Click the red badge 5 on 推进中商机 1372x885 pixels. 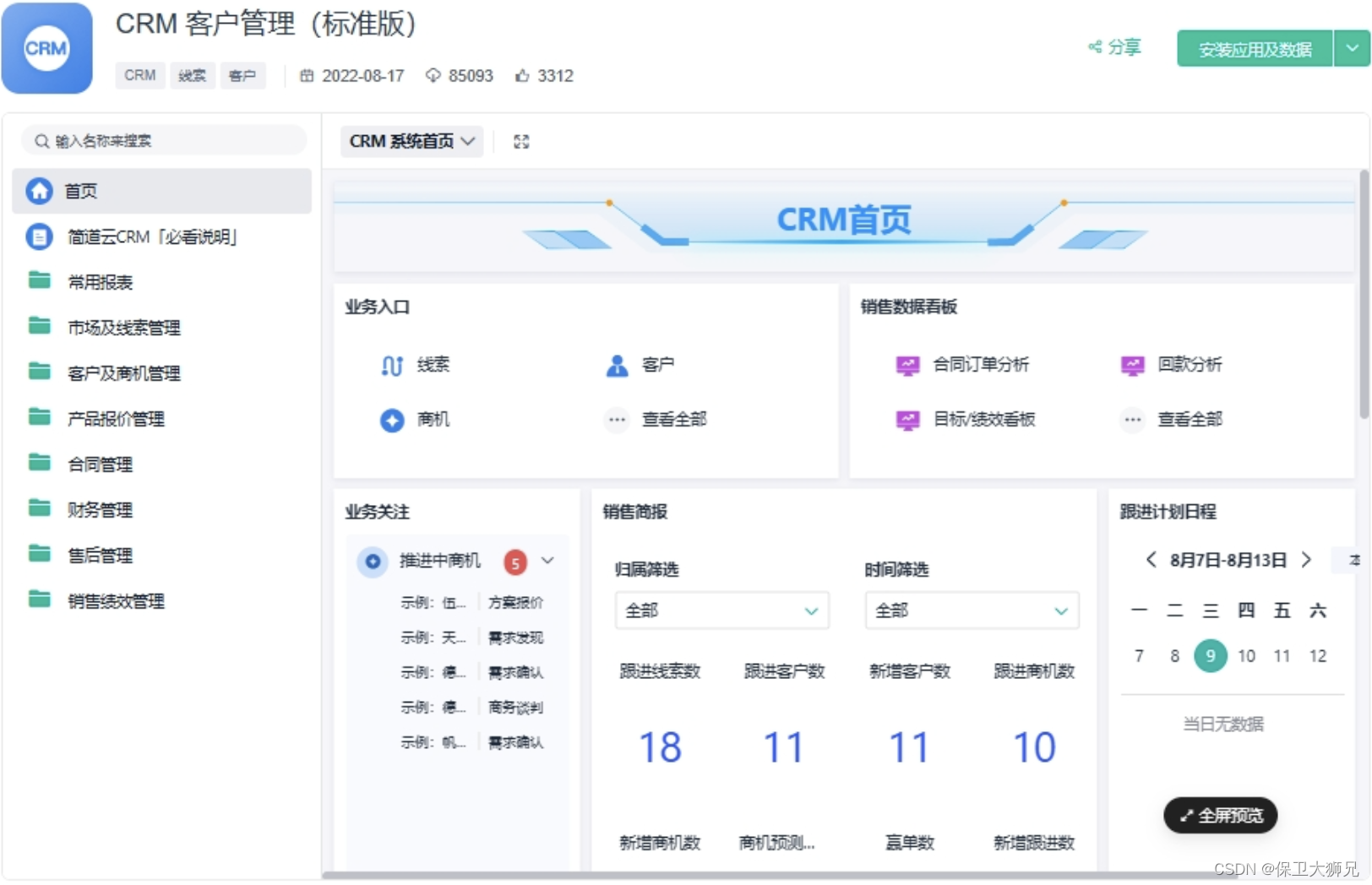[x=515, y=562]
